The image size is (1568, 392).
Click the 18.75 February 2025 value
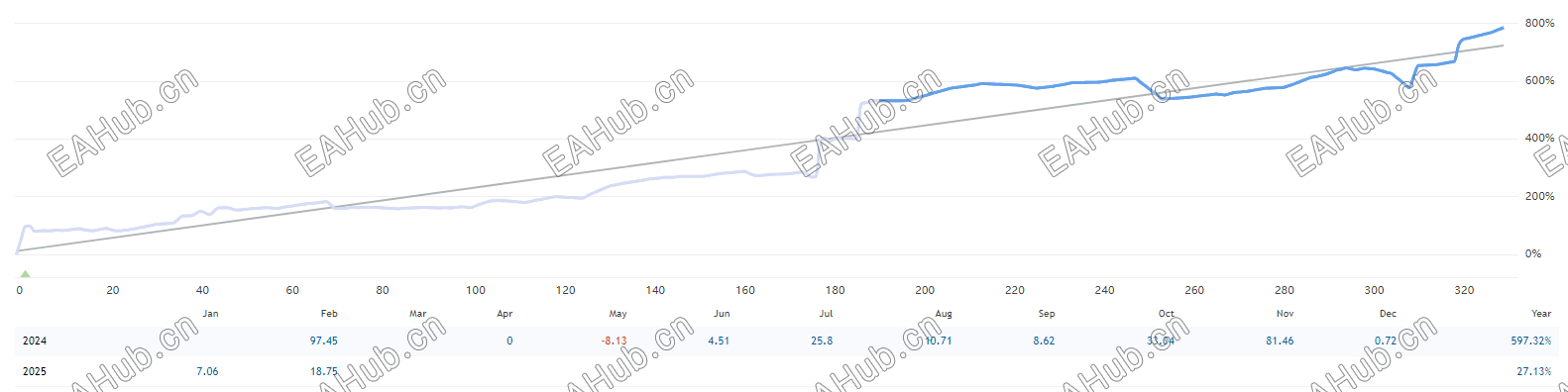324,371
